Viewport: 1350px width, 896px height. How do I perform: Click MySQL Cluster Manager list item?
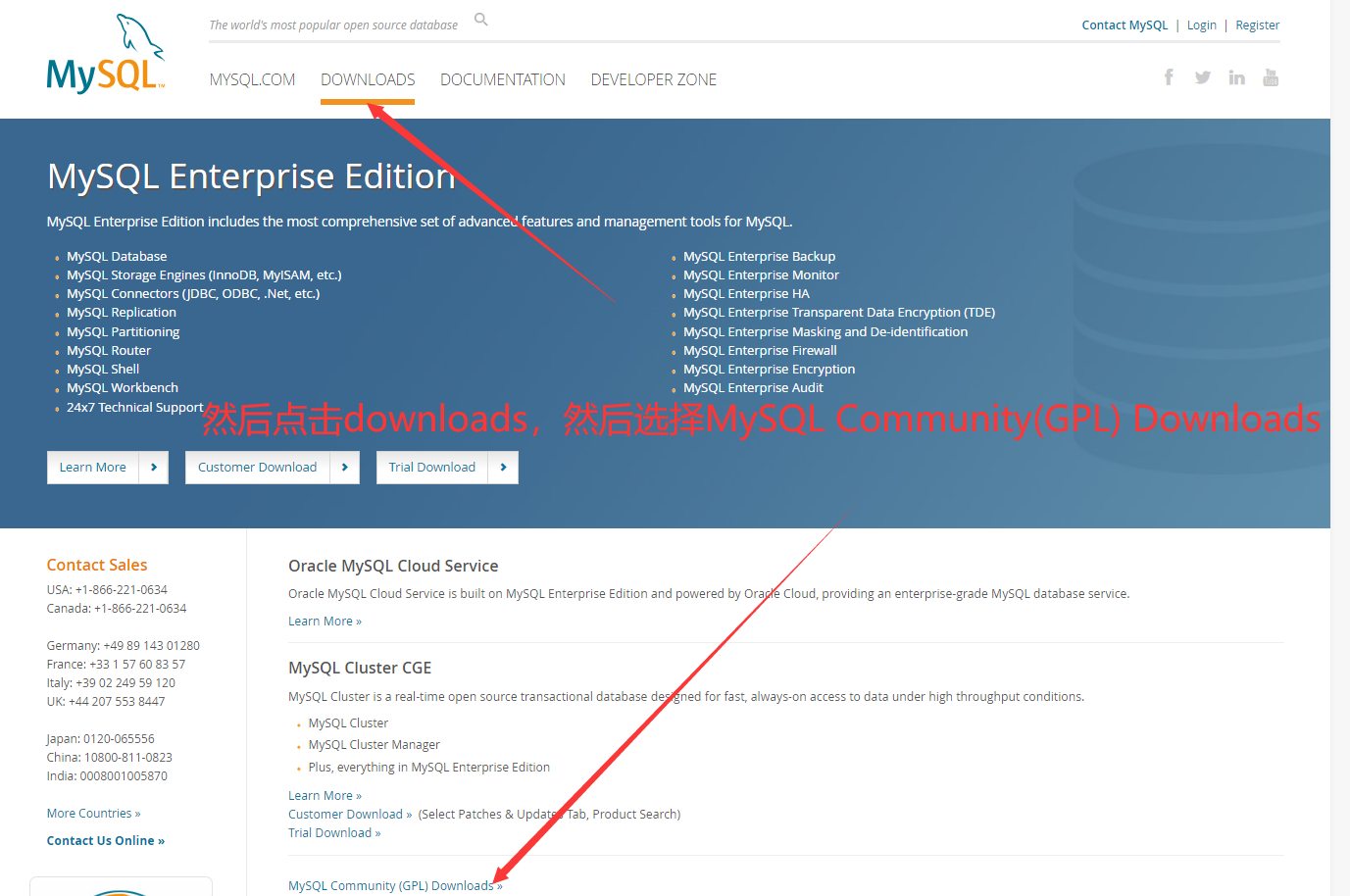pyautogui.click(x=374, y=745)
